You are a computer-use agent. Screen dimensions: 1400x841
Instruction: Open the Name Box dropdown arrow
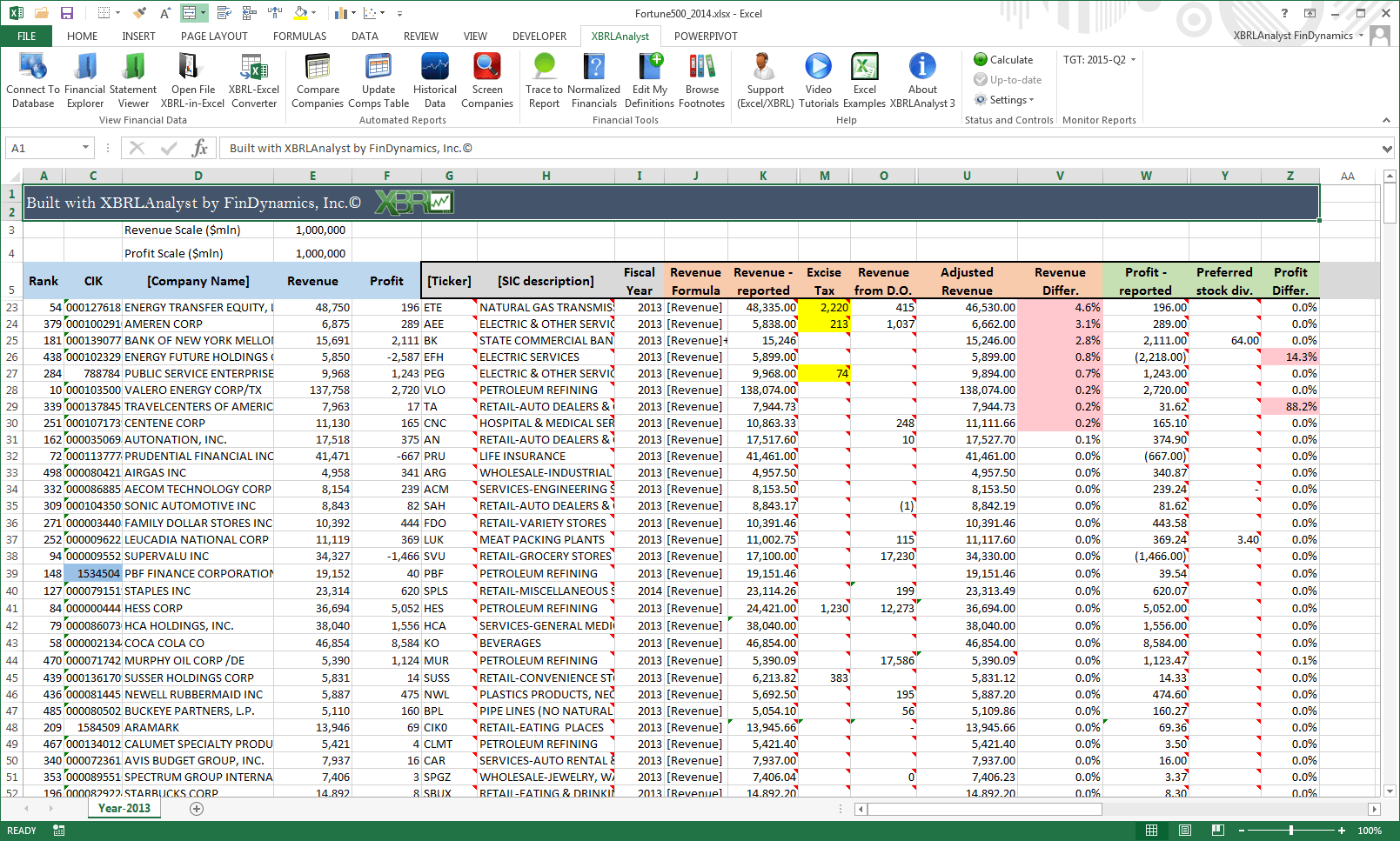[85, 148]
